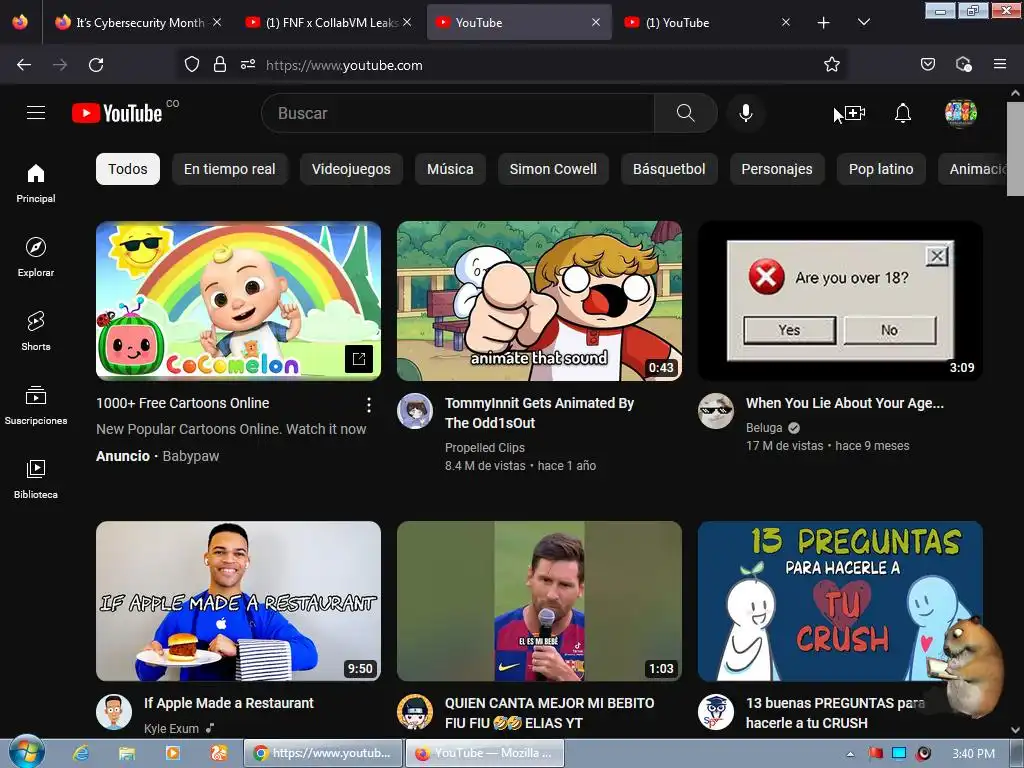This screenshot has height=768, width=1024.
Task: Click the search magnifier button
Action: [686, 113]
